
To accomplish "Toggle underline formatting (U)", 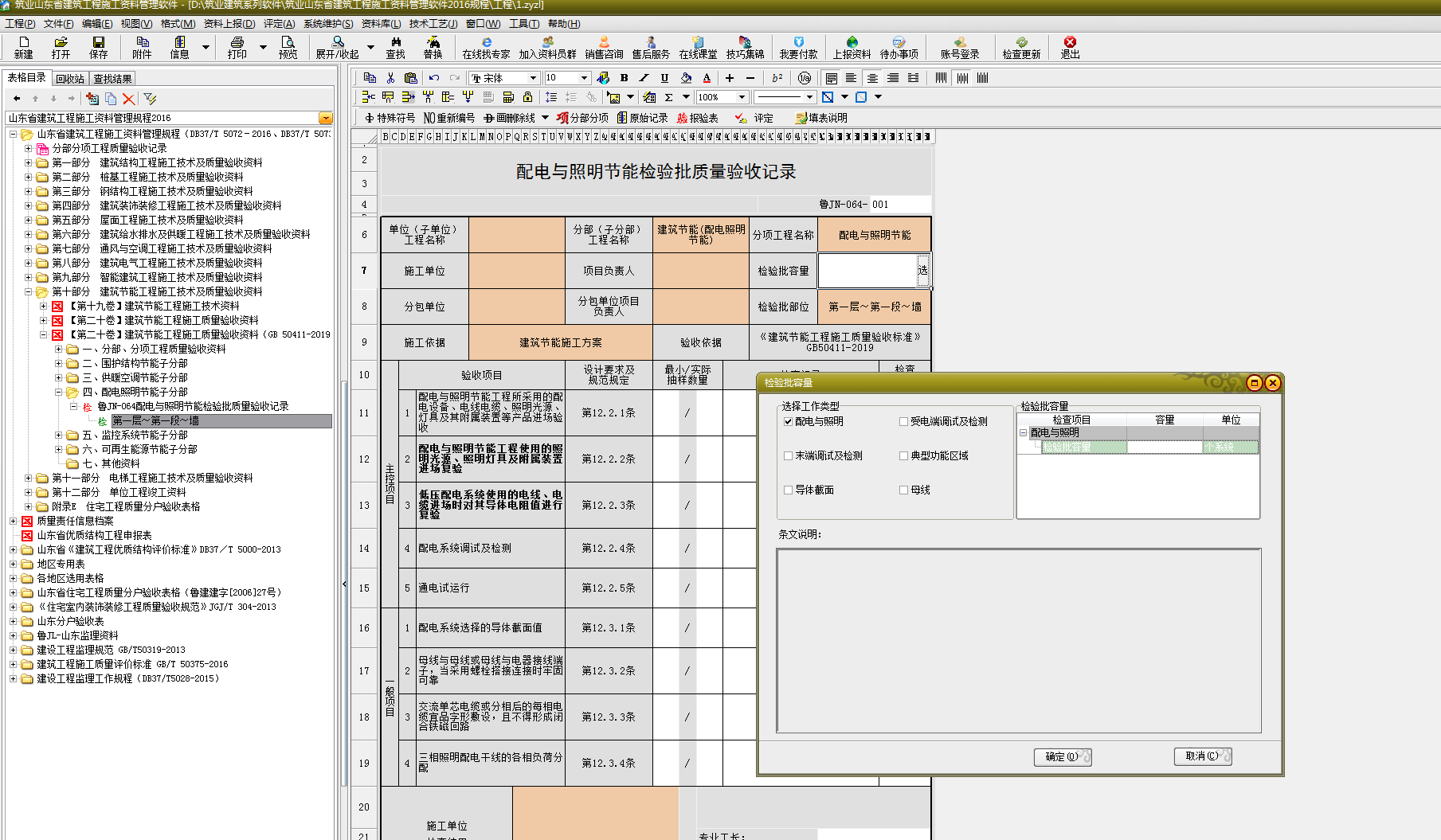I will (x=664, y=77).
